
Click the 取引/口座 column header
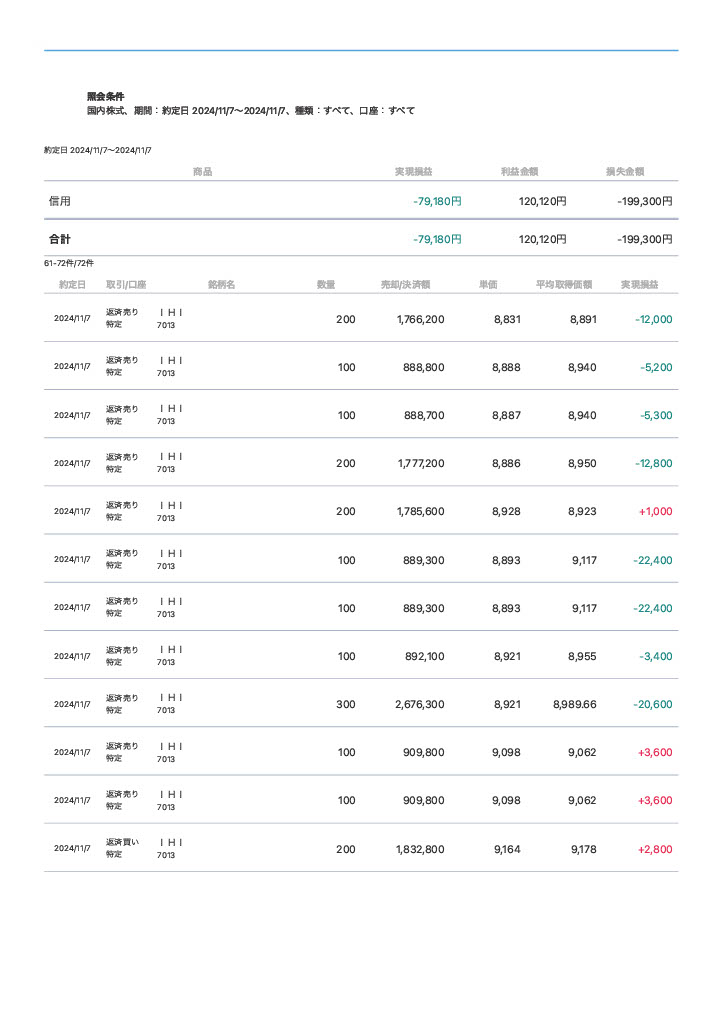(x=126, y=285)
